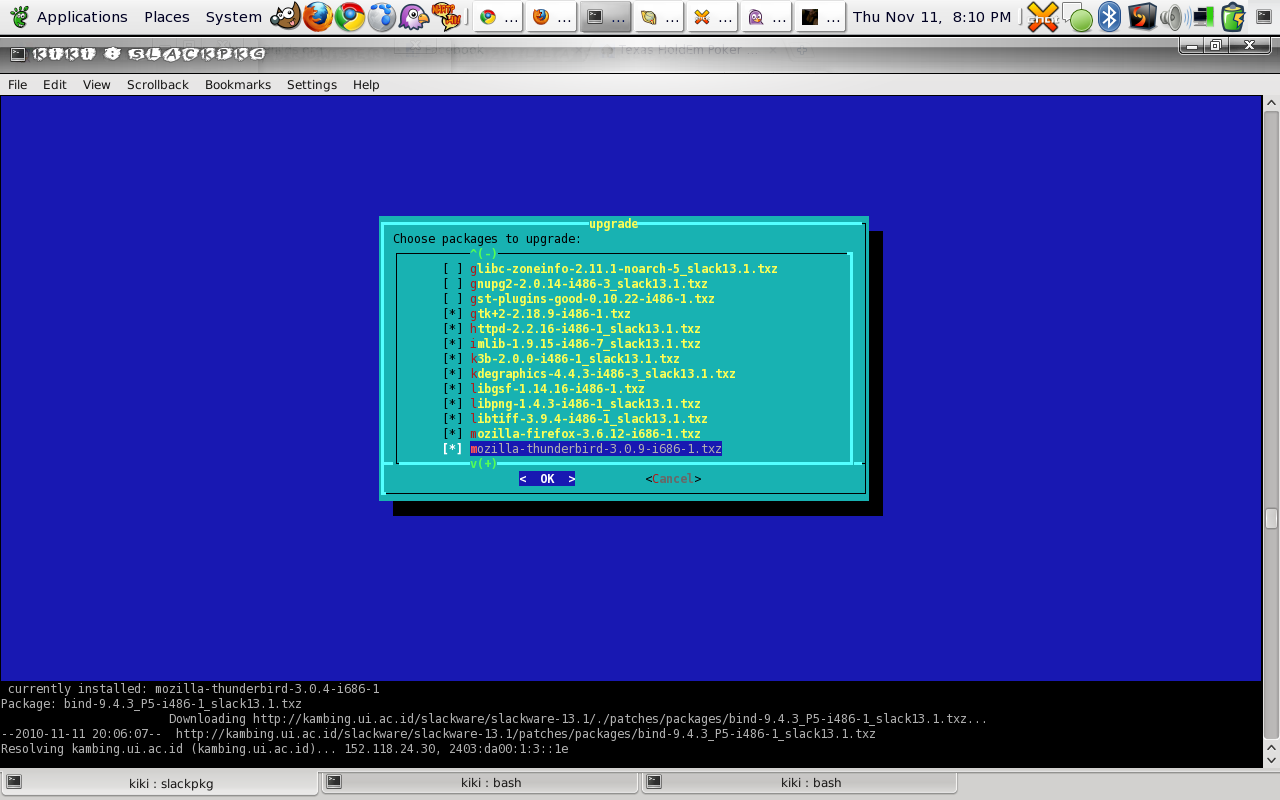The width and height of the screenshot is (1280, 800).
Task: Uncheck the k3b-2.0.0 package checkbox
Action: pos(453,359)
